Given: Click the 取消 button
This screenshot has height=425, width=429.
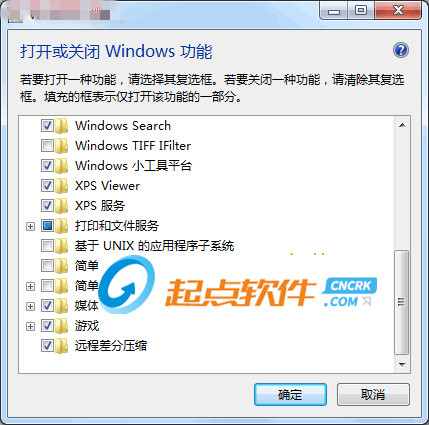Looking at the screenshot, I should [373, 394].
